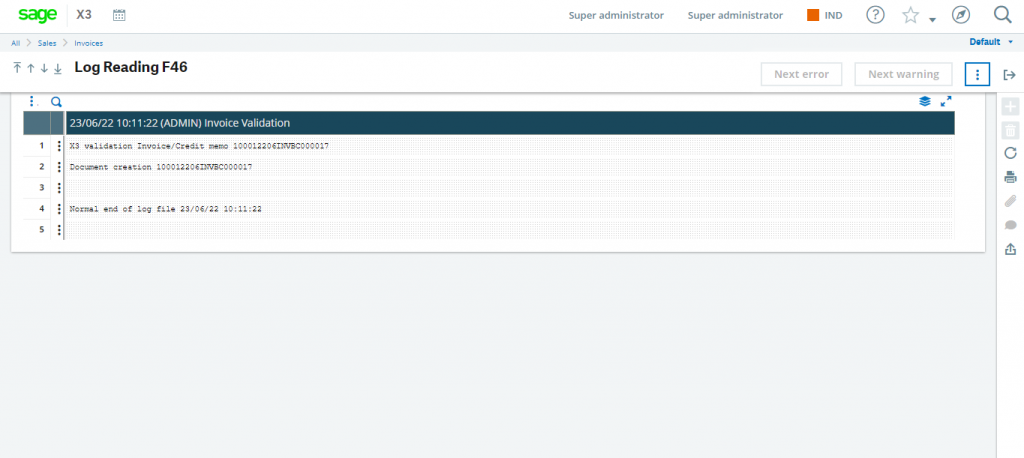Click the Log Reading F46 title
Screen dimensions: 1024x458
click(131, 67)
